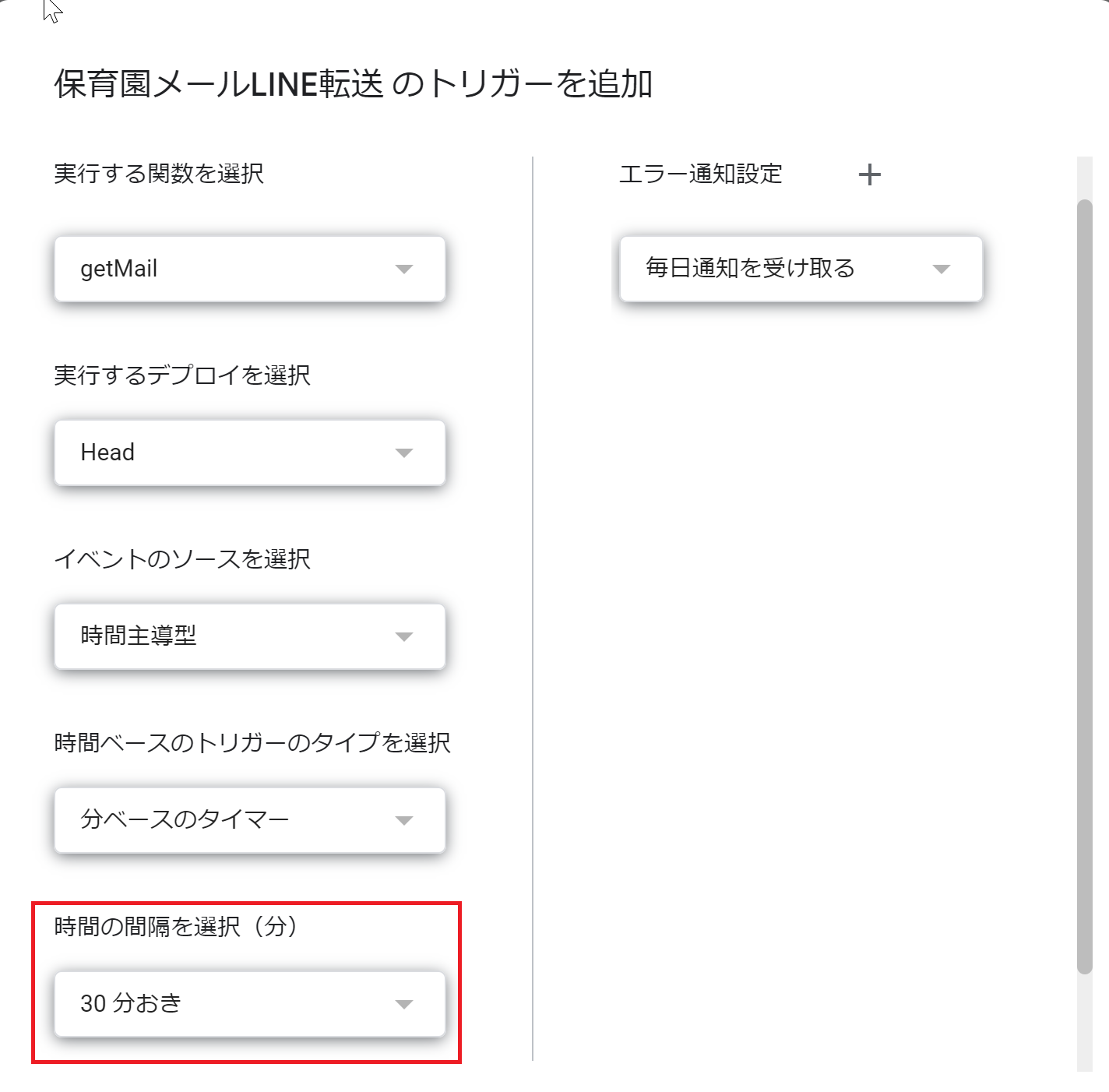1109x1092 pixels.
Task: Open the timer type dropdown 分ベースのタイマー
Action: 249,819
